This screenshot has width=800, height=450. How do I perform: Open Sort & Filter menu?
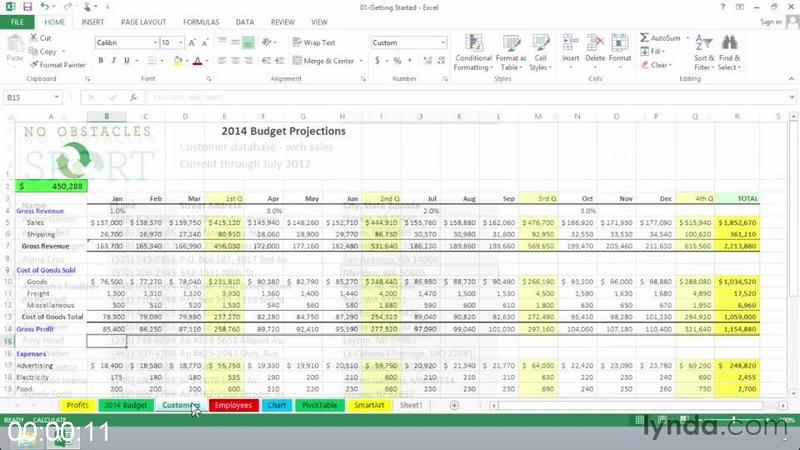coord(704,53)
